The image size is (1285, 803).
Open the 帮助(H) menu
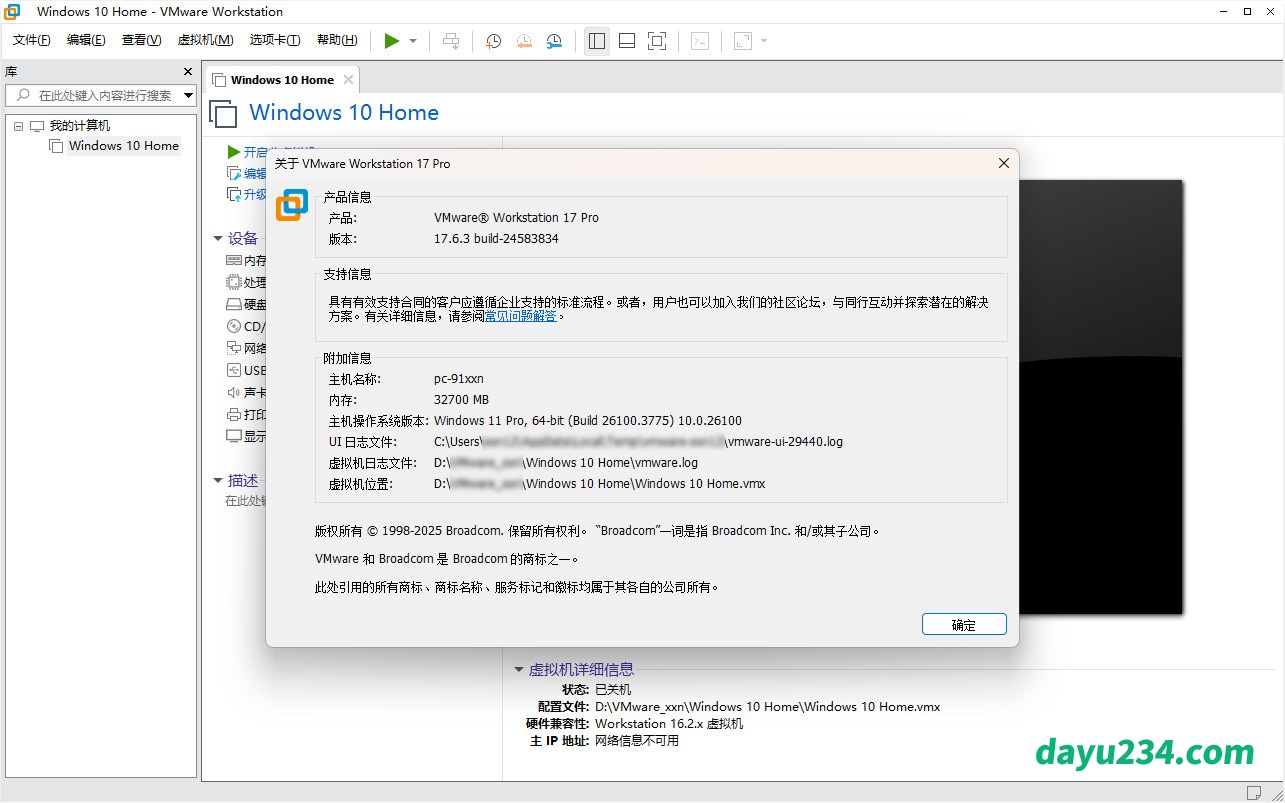tap(337, 40)
